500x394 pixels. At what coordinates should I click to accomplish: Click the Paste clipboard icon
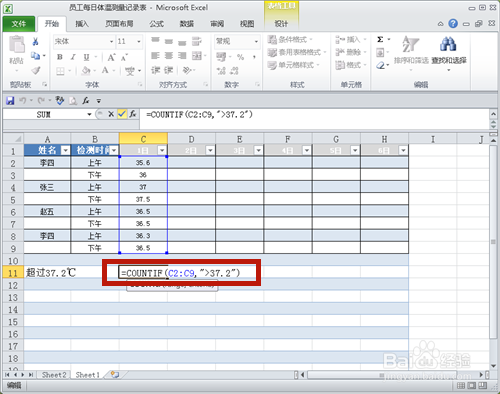17,44
